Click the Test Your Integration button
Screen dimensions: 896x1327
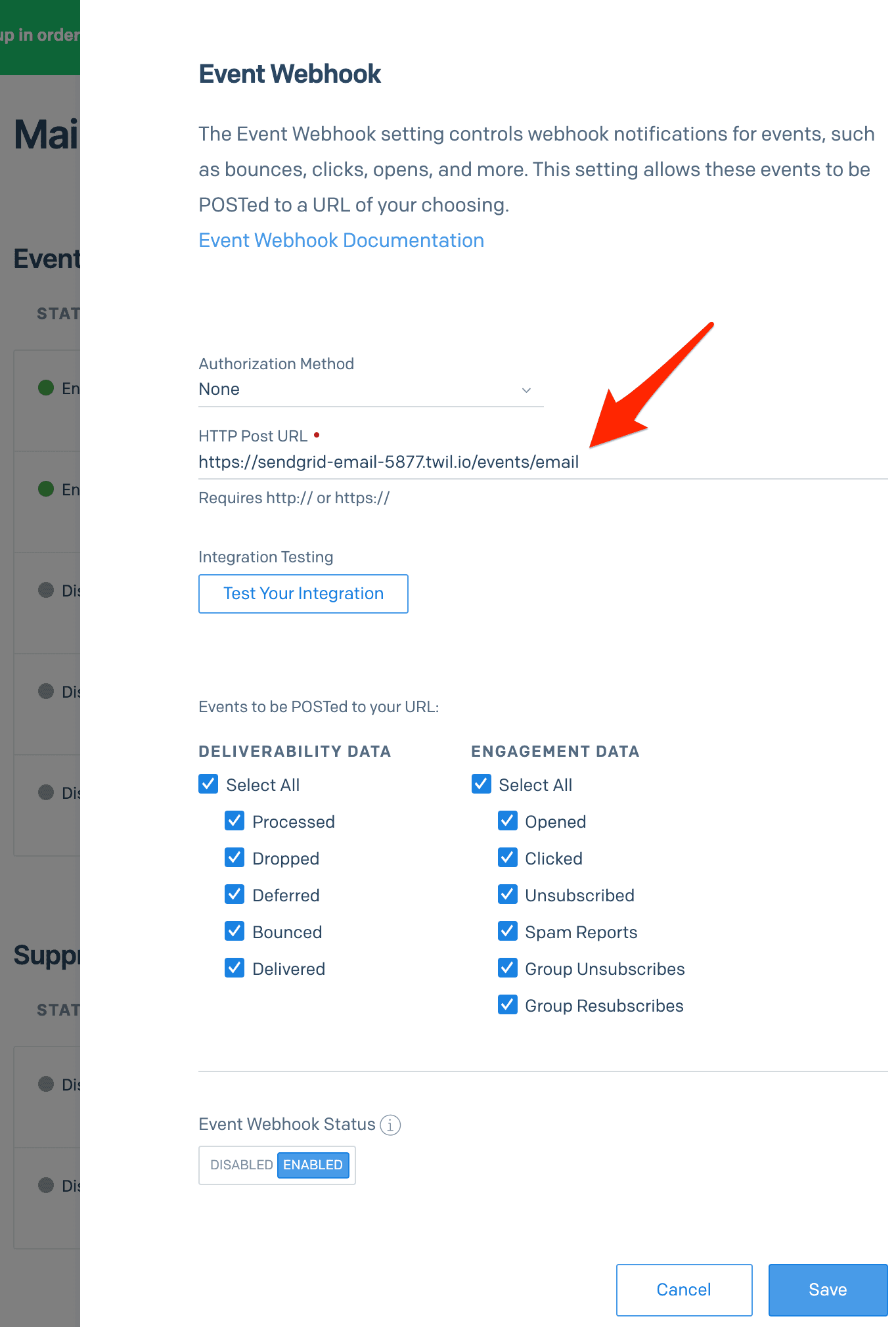(x=303, y=593)
